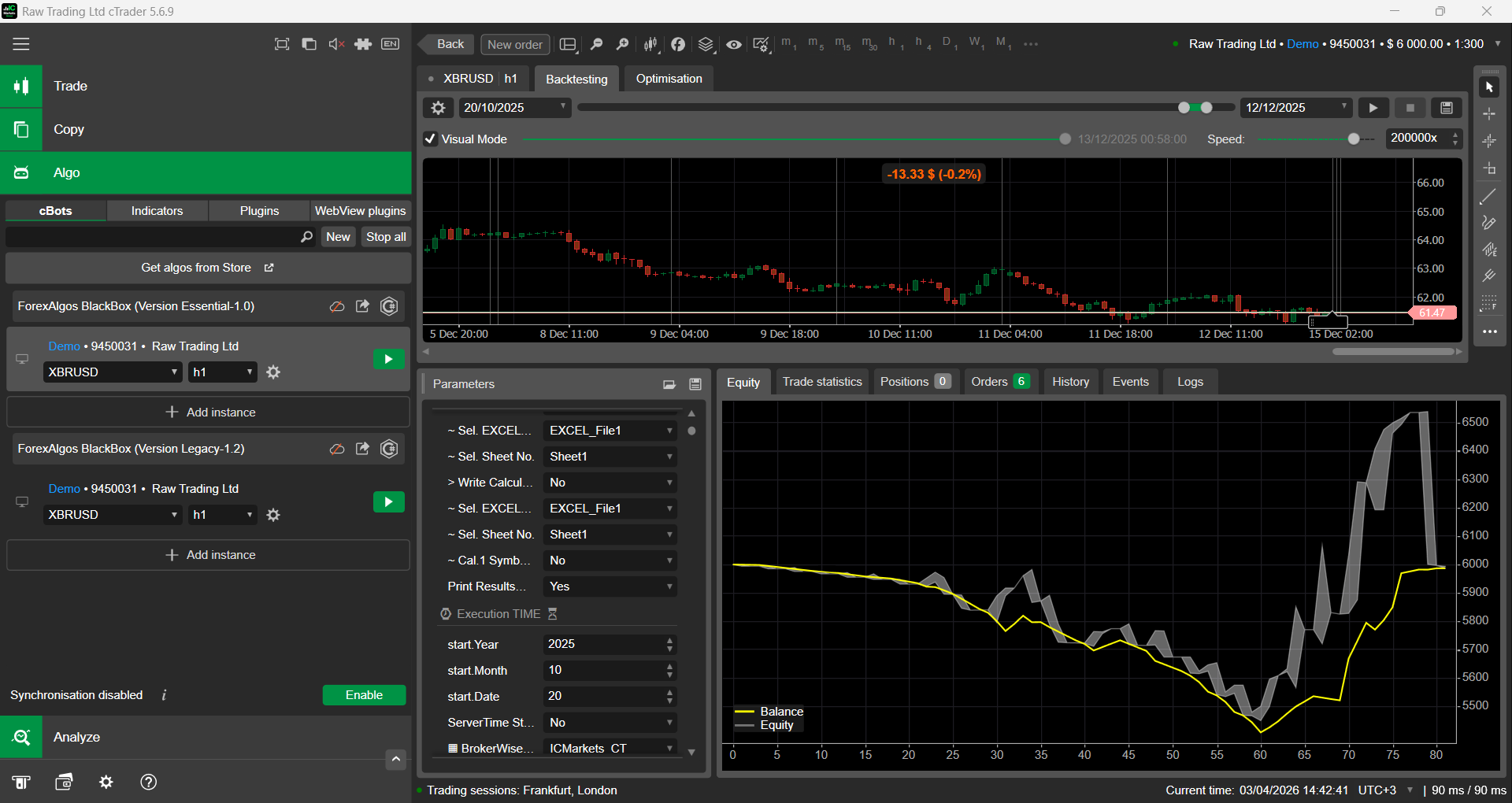Open the backtesting start date dropdown 20/10/2025
The image size is (1512, 803).
pos(514,108)
